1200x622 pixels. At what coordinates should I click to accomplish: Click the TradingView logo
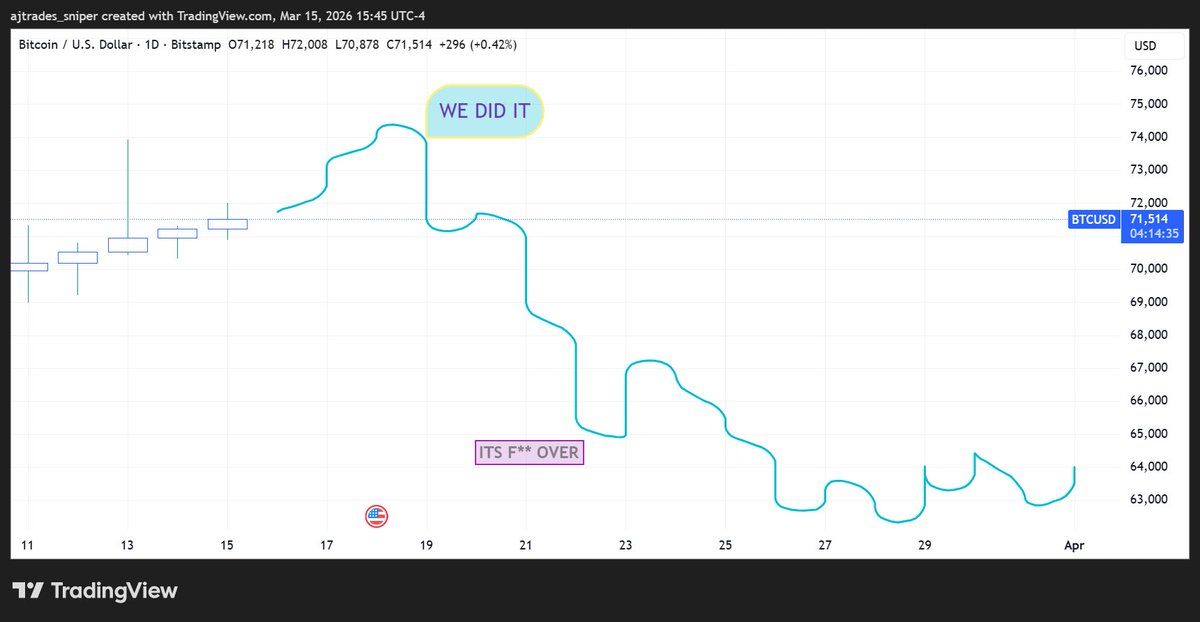coord(95,590)
